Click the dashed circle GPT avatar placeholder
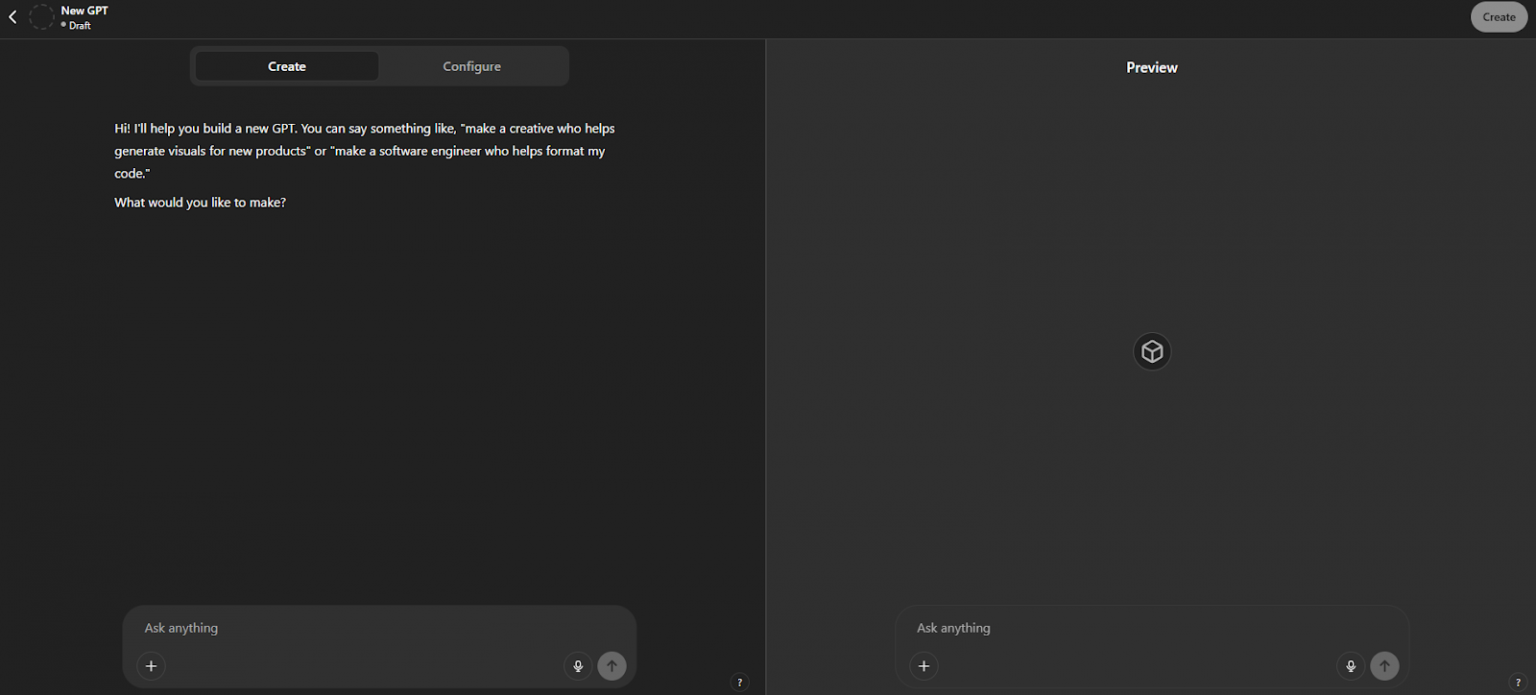1536x695 pixels. 41,17
